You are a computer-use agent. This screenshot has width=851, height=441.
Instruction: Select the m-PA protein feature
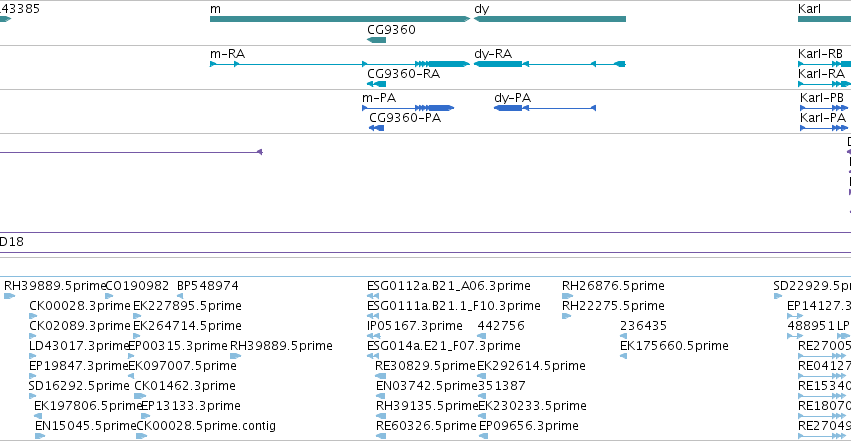point(408,108)
